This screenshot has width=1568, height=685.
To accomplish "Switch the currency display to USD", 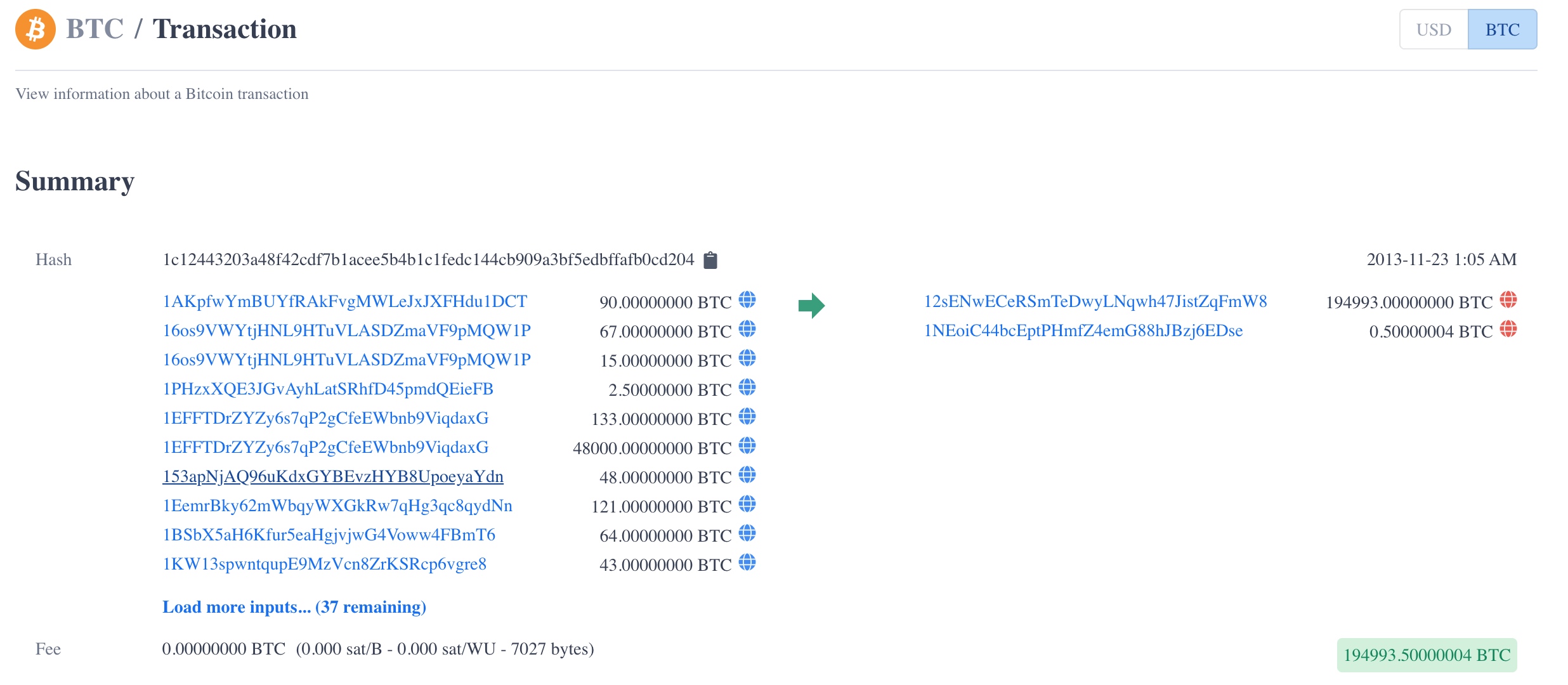I will point(1434,30).
